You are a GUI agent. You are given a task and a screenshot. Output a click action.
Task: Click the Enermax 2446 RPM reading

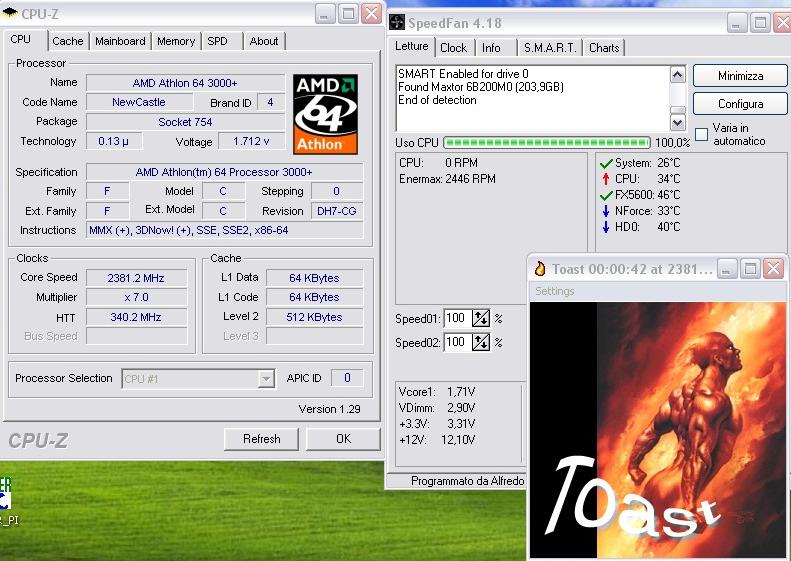coord(447,179)
